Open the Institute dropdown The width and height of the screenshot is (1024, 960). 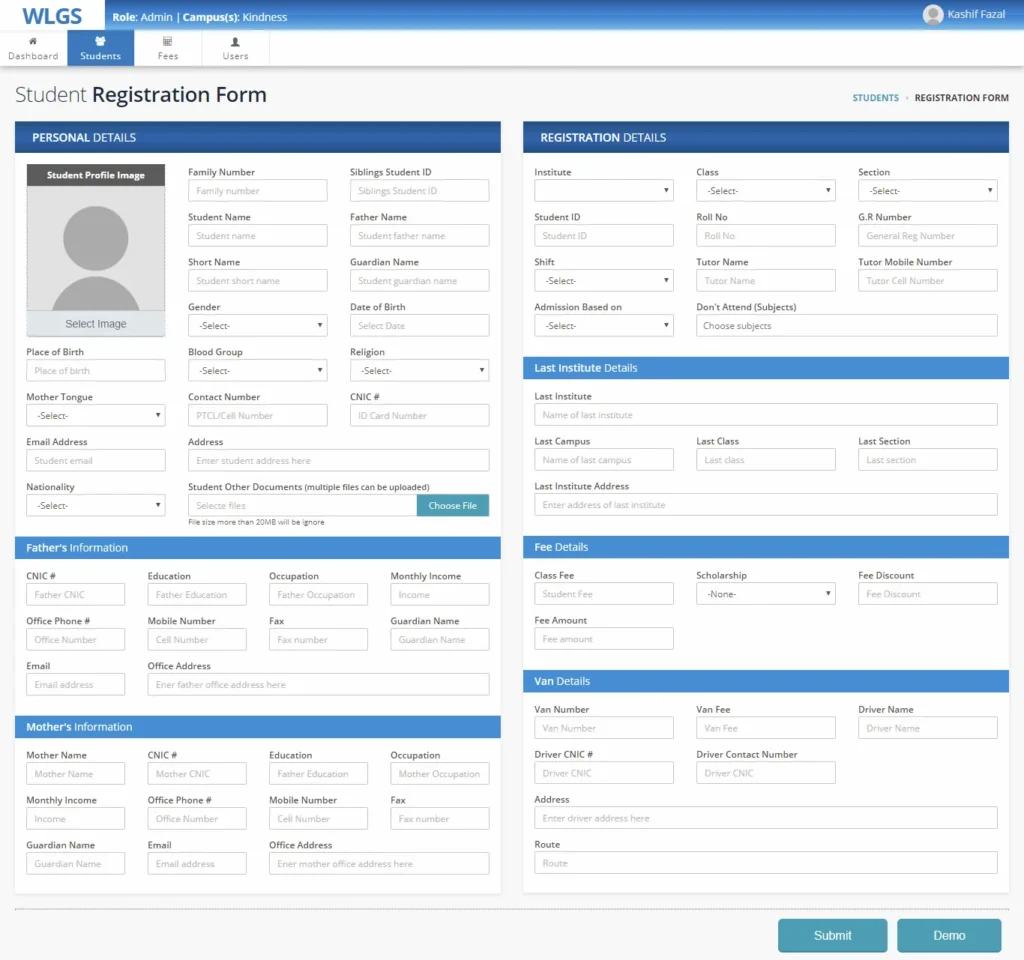[603, 191]
